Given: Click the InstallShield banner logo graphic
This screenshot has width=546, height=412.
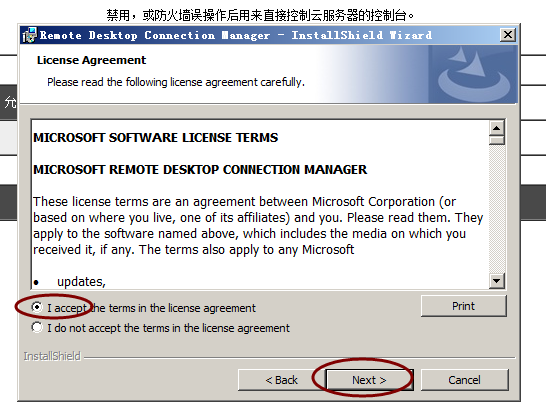Looking at the screenshot, I should pos(473,74).
